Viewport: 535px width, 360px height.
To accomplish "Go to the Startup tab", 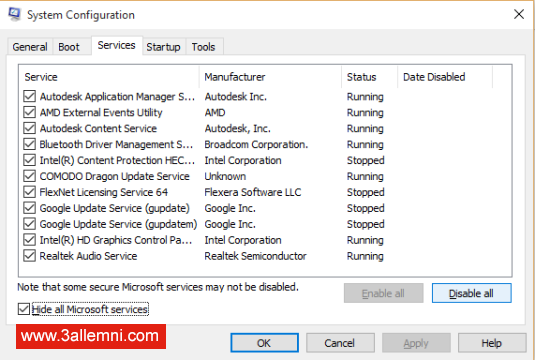I will 163,47.
